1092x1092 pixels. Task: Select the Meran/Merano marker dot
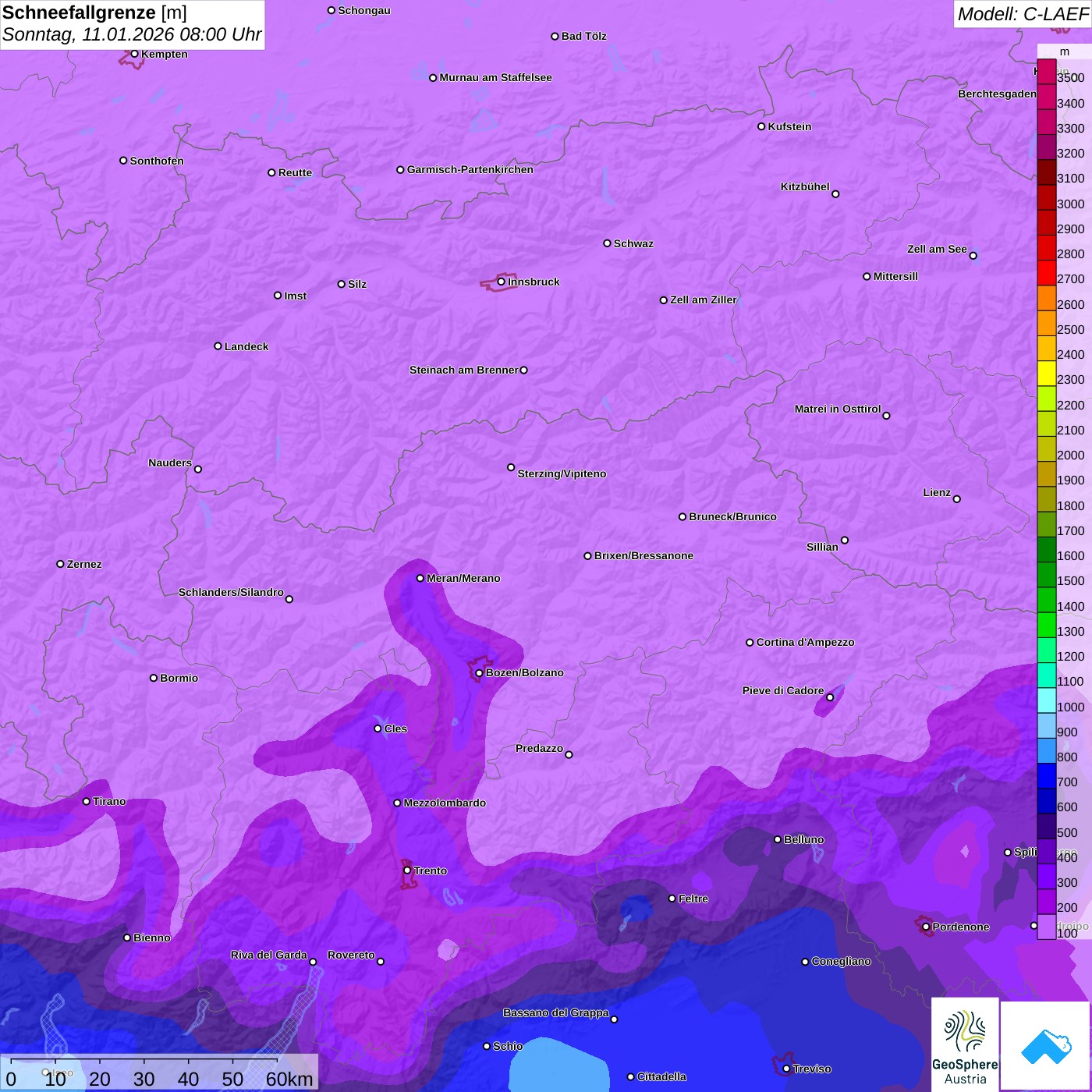(420, 578)
